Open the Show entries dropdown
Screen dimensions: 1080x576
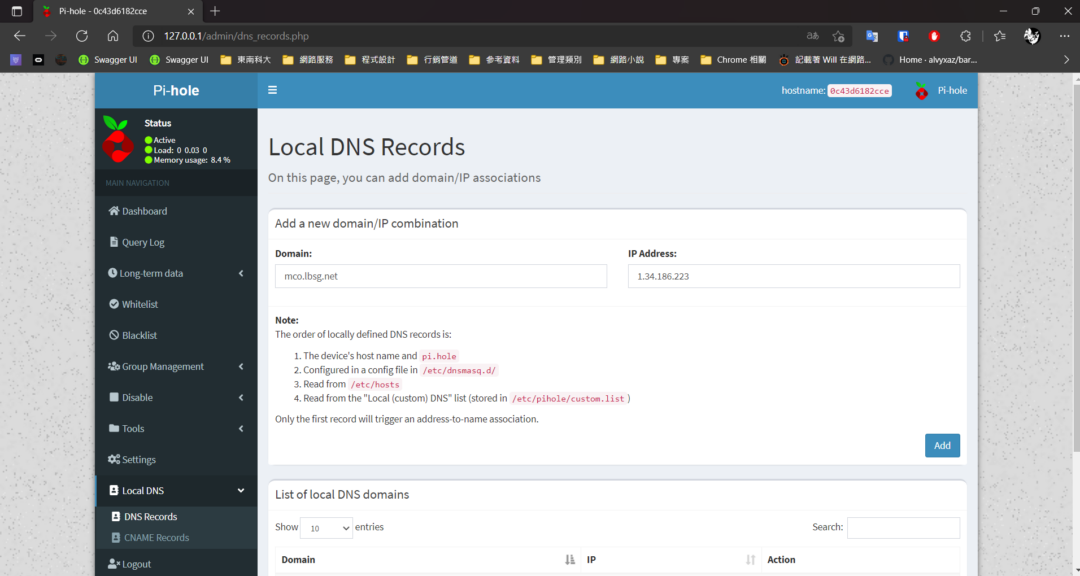tap(326, 528)
